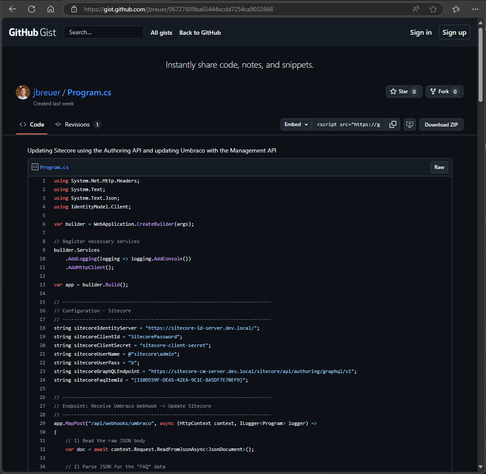View the Raw file
This screenshot has height=474, width=486.
[x=439, y=167]
